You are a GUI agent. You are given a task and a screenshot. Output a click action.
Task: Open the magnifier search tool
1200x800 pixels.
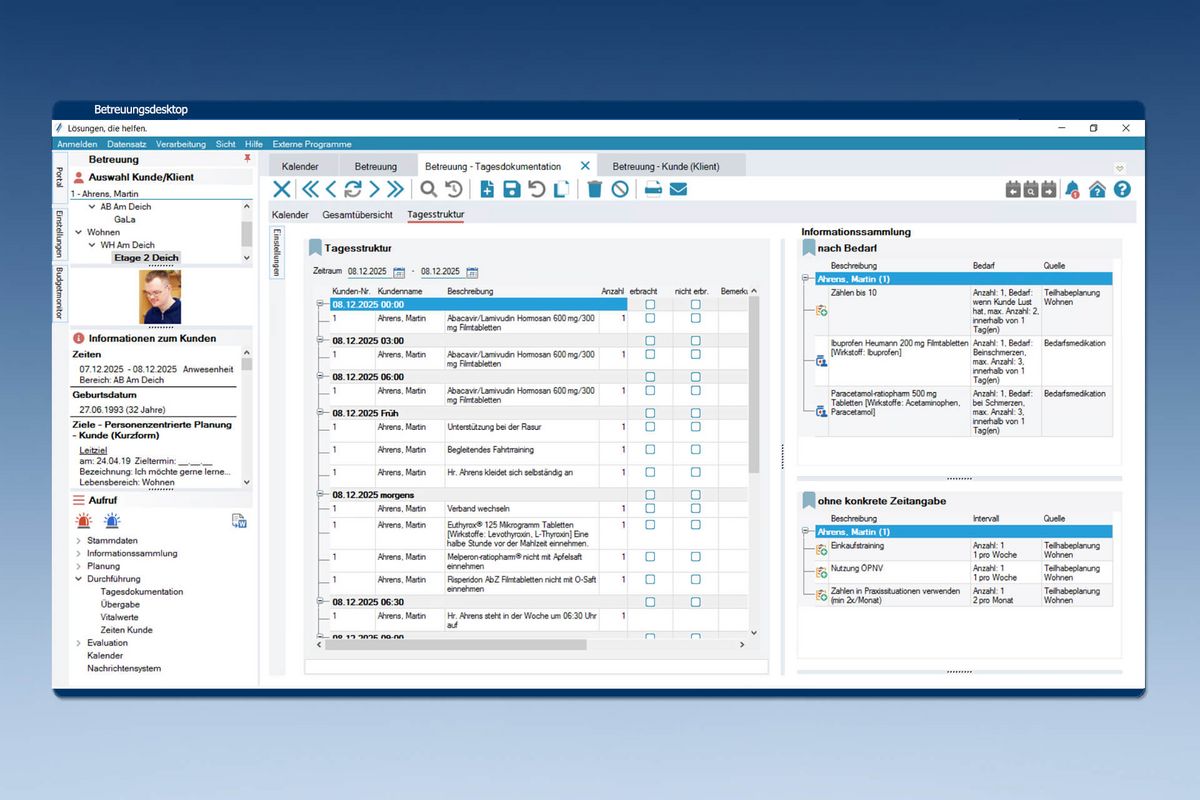pyautogui.click(x=428, y=189)
